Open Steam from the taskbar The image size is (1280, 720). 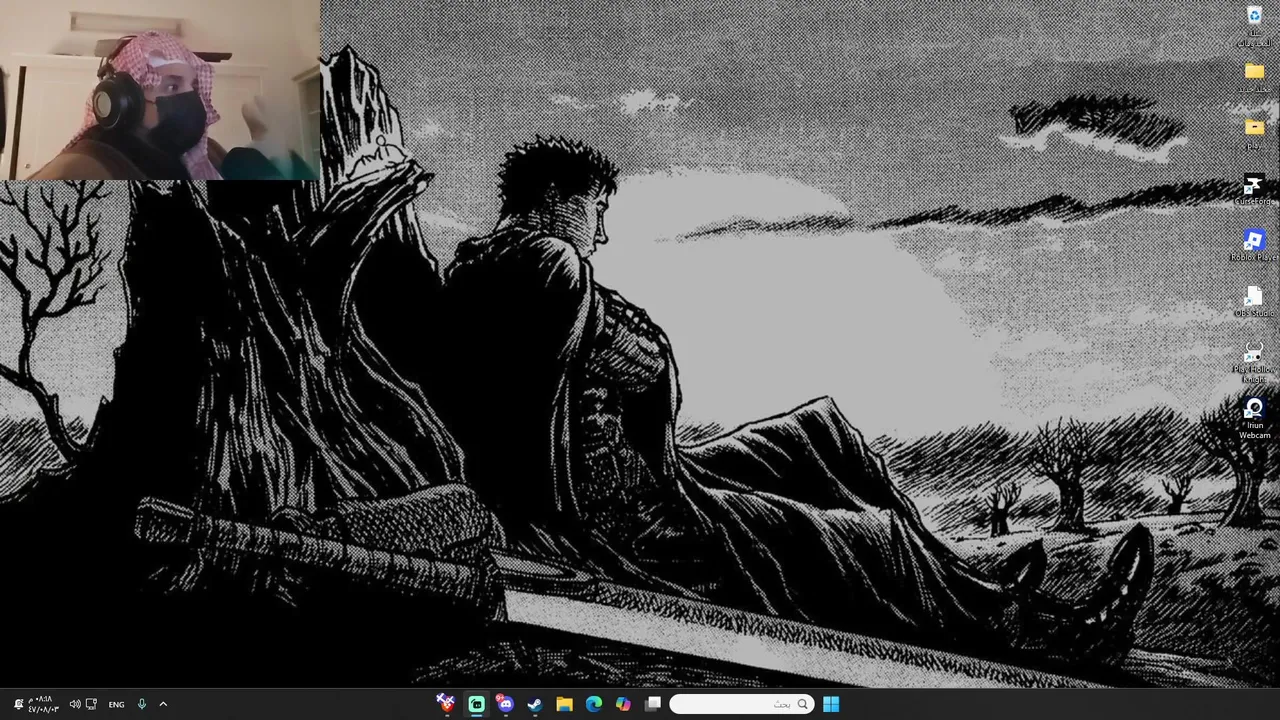[x=535, y=704]
